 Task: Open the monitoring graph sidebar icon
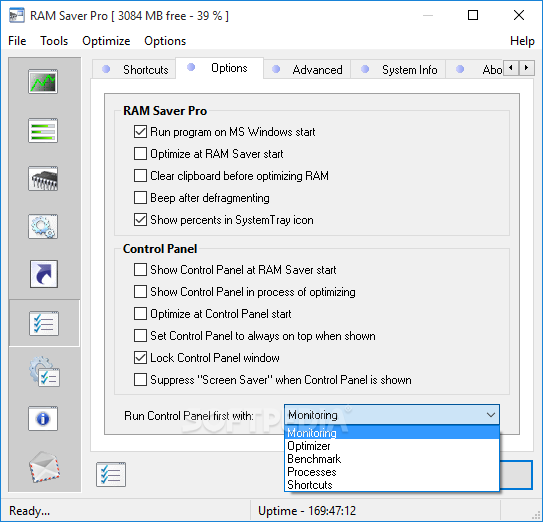pos(43,82)
